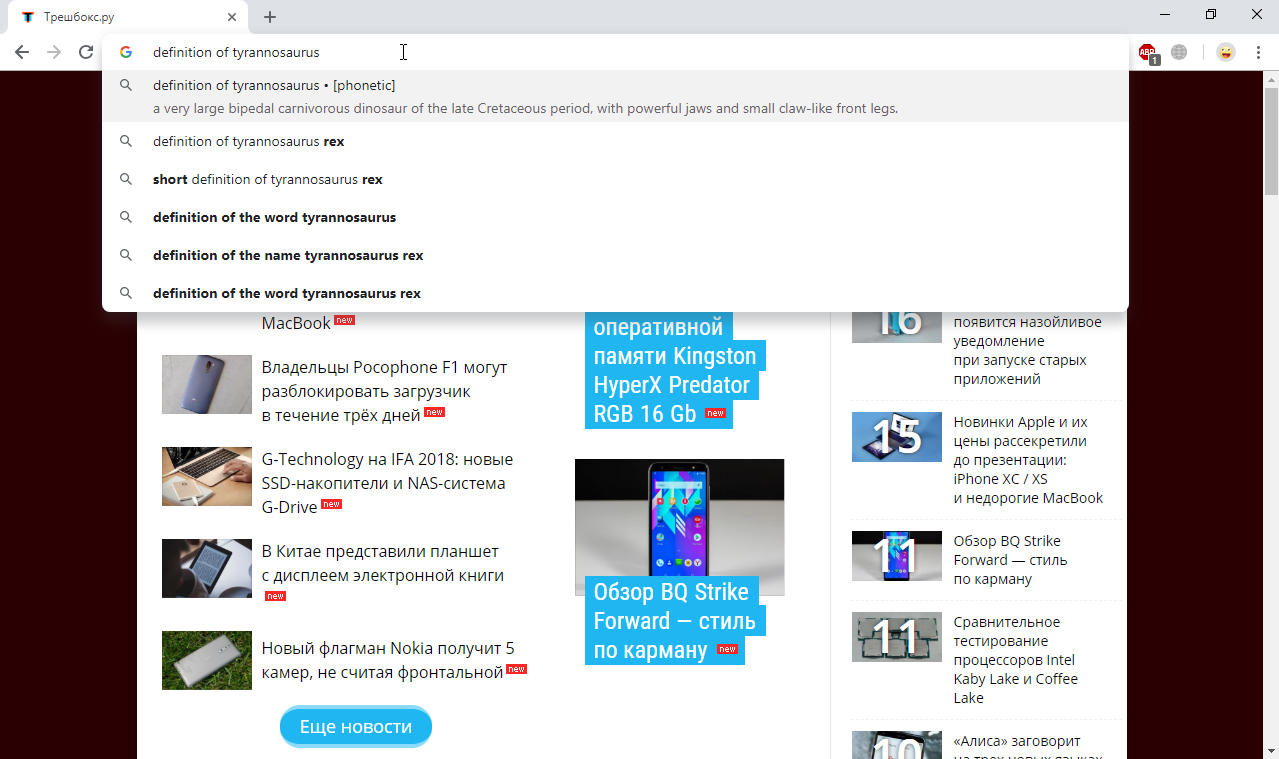
Task: Open Chrome three-dot menu
Action: click(1258, 52)
